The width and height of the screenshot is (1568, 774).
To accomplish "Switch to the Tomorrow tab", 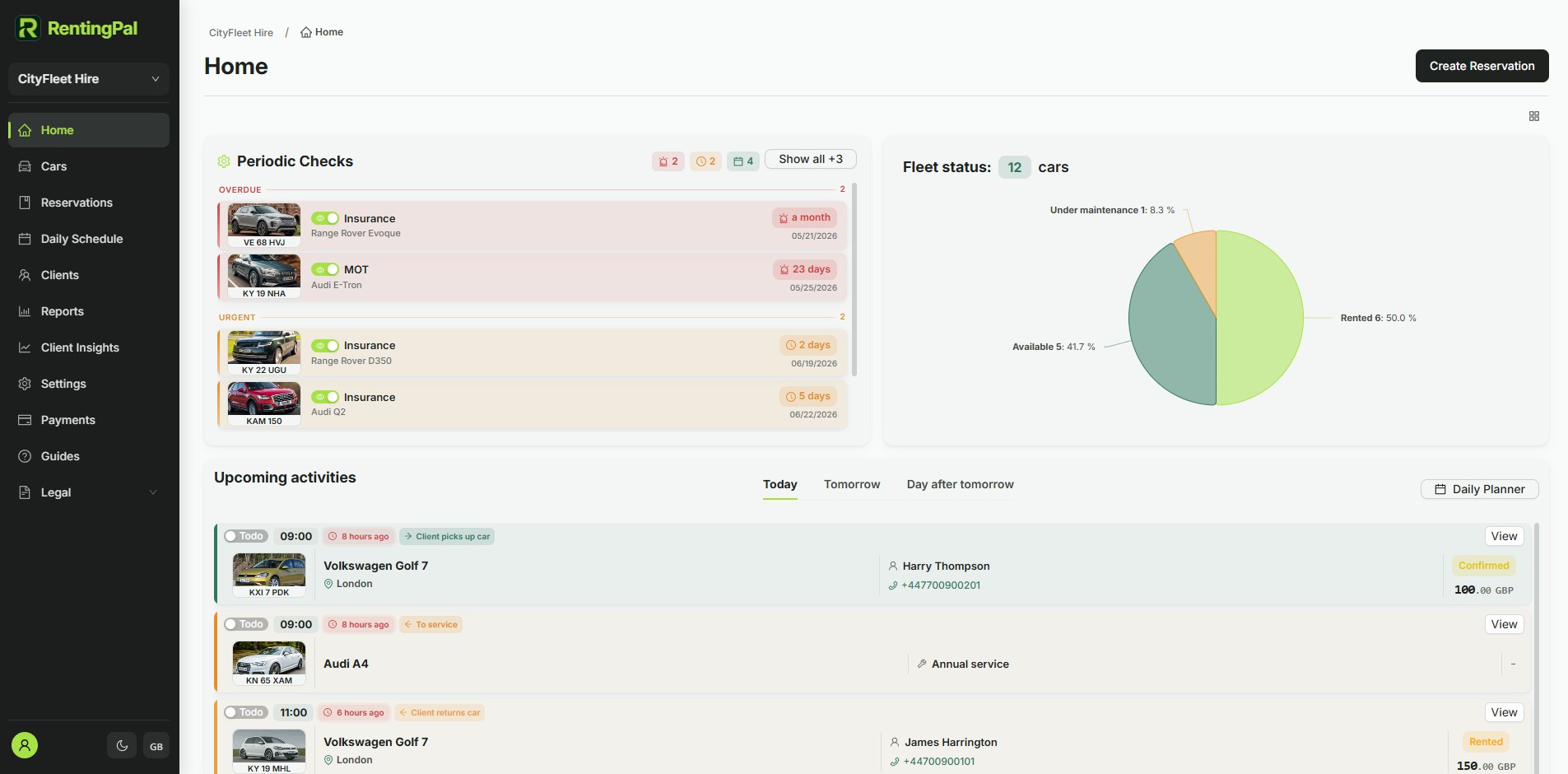I will click(852, 484).
